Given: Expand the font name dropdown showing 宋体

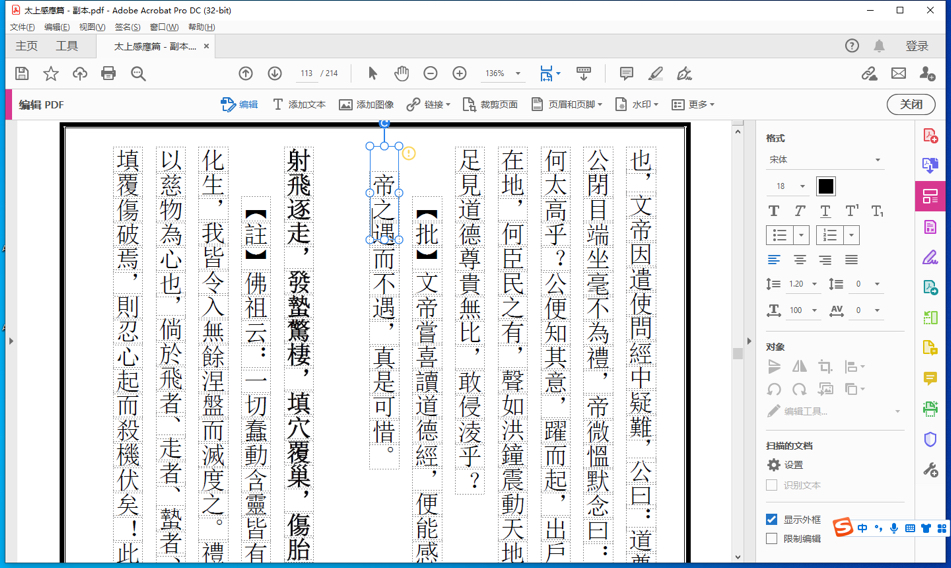Looking at the screenshot, I should coord(877,160).
